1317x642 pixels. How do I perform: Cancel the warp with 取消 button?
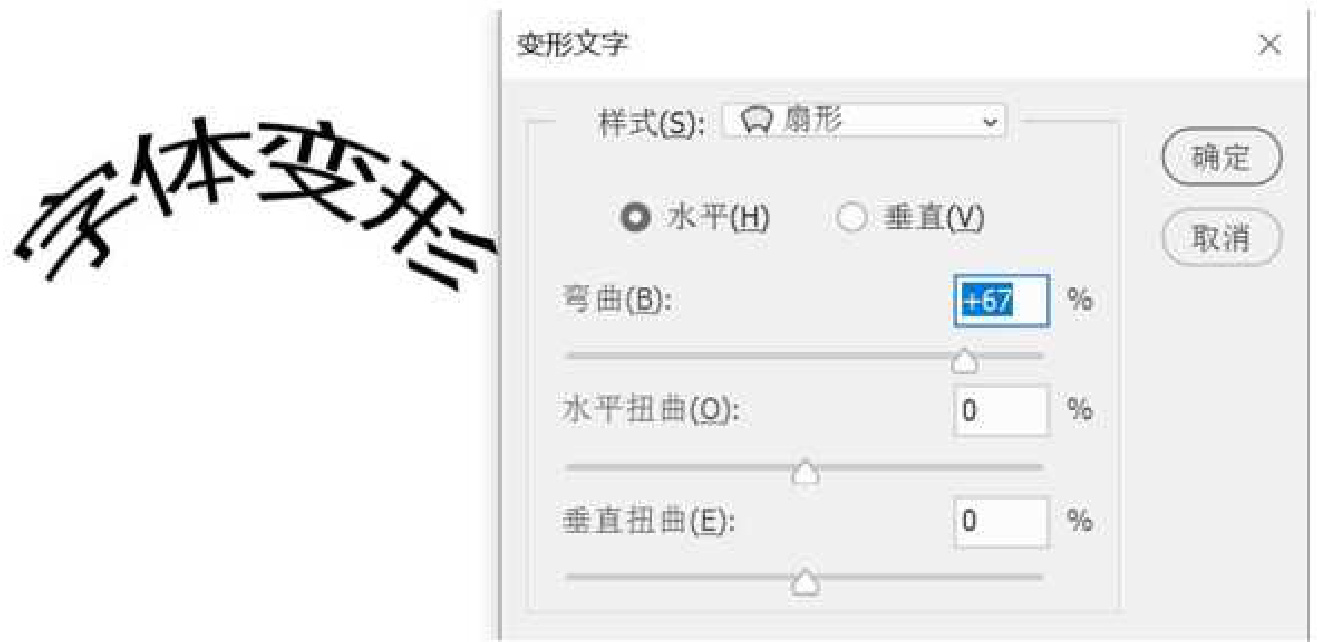1221,238
